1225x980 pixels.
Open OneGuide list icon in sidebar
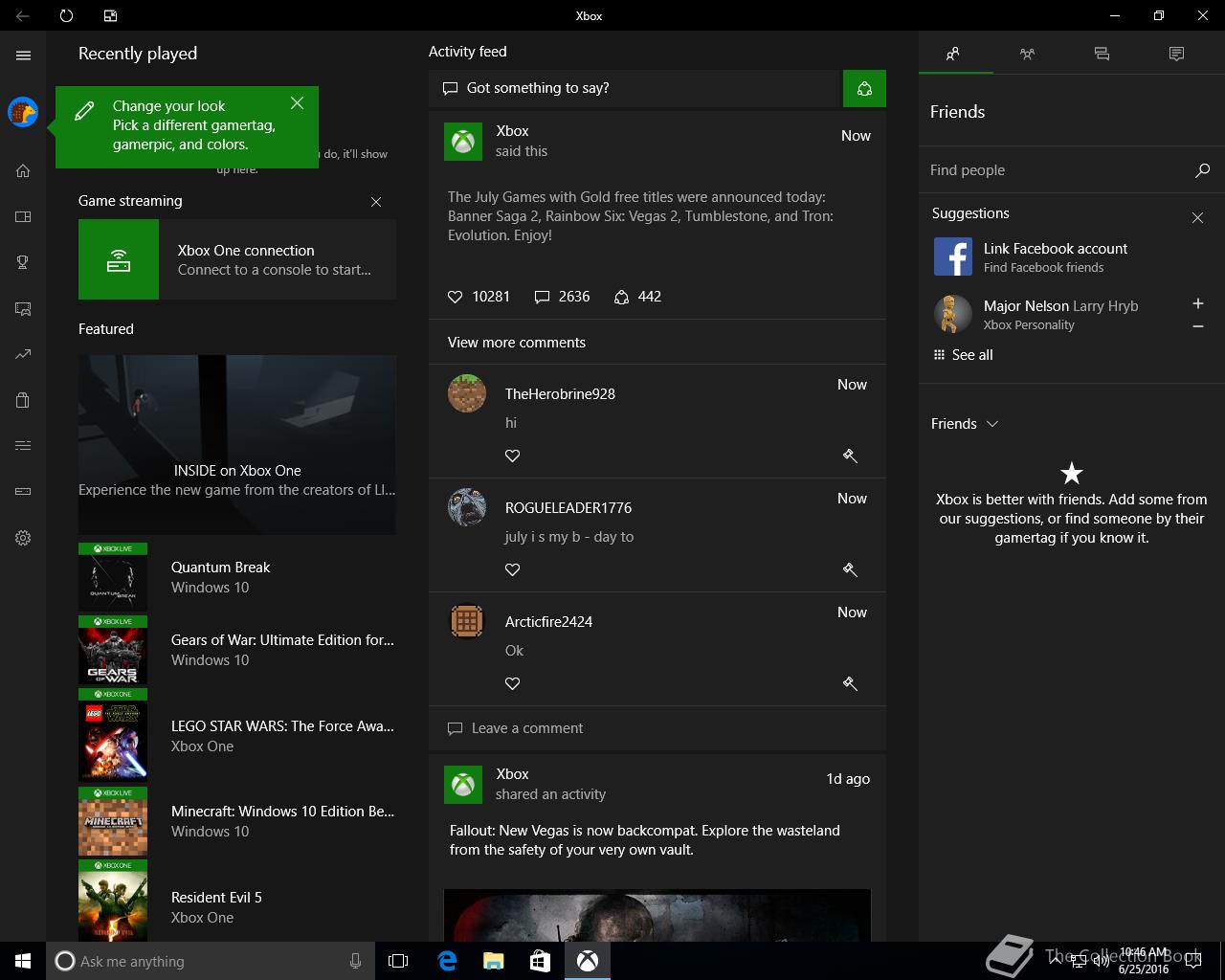click(23, 445)
